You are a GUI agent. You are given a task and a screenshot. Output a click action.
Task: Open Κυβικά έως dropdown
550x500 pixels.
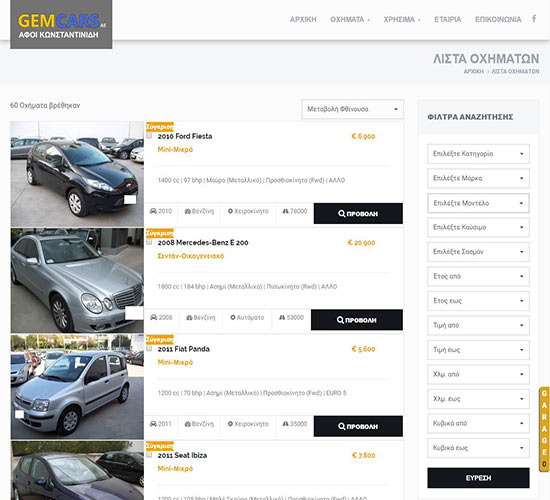click(x=478, y=448)
